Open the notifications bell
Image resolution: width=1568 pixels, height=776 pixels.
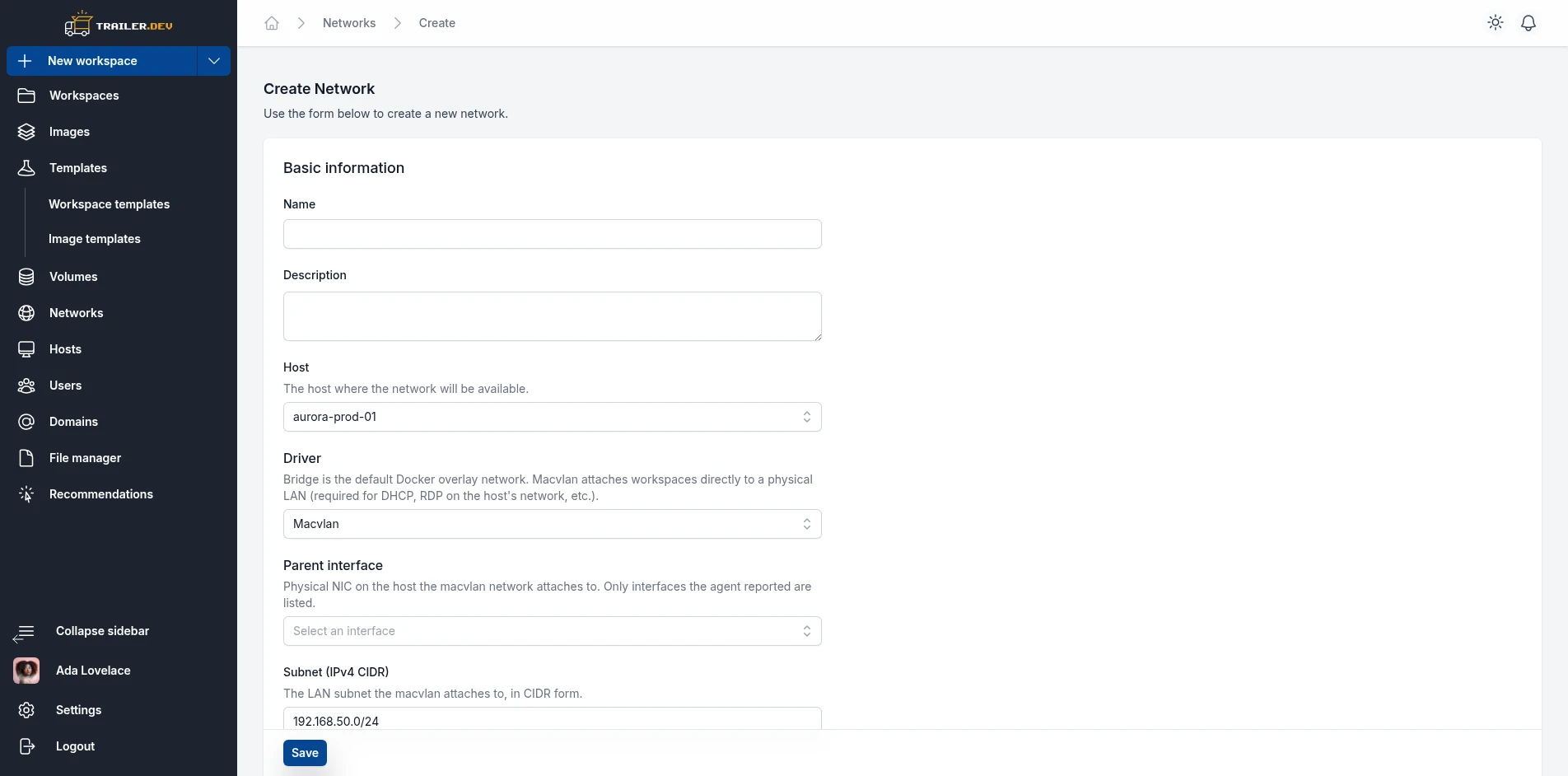(1528, 23)
